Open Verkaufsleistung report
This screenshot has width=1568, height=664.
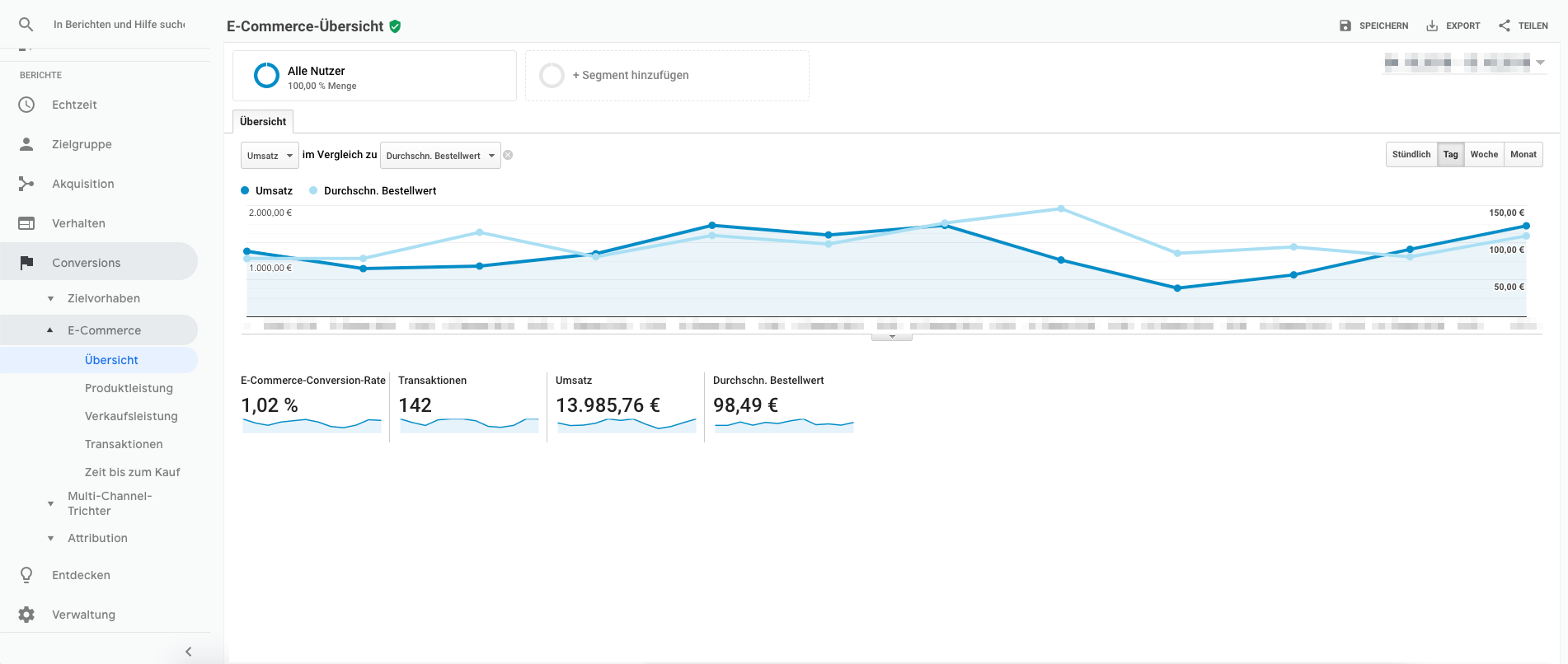coord(131,416)
